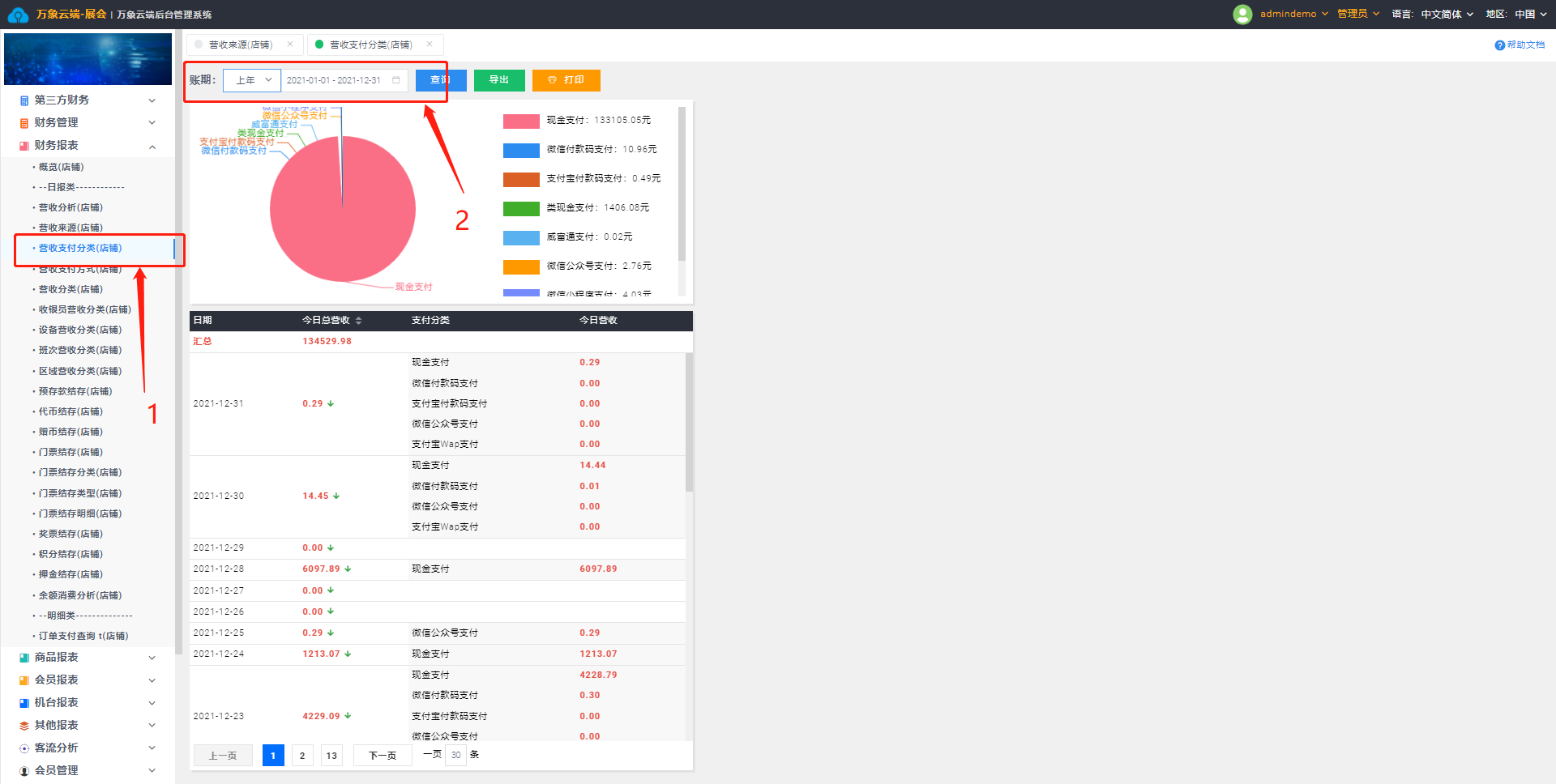This screenshot has height=784, width=1556.
Task: Open the 中文简体 language dropdown
Action: coord(1447,14)
